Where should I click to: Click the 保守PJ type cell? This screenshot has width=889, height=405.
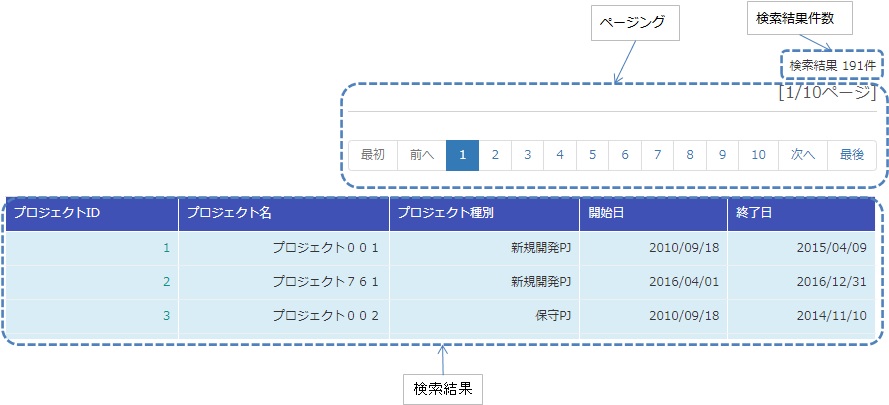pyautogui.click(x=484, y=316)
